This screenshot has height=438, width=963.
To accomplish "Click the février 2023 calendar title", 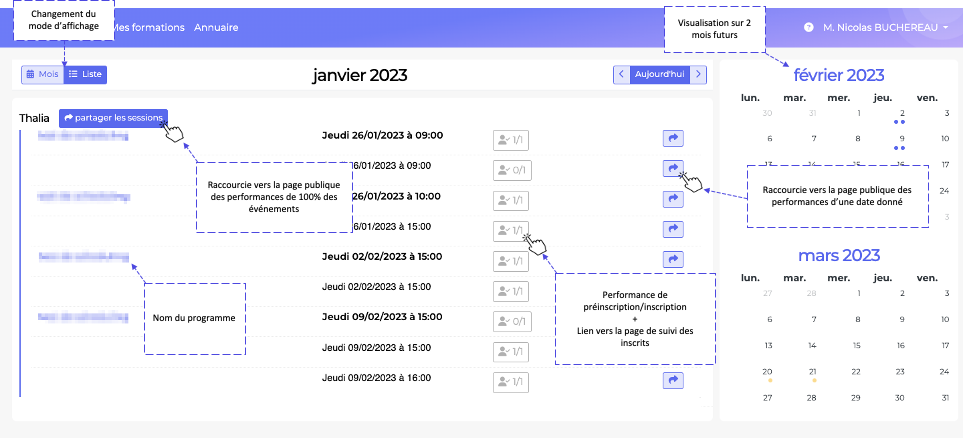I will click(838, 75).
